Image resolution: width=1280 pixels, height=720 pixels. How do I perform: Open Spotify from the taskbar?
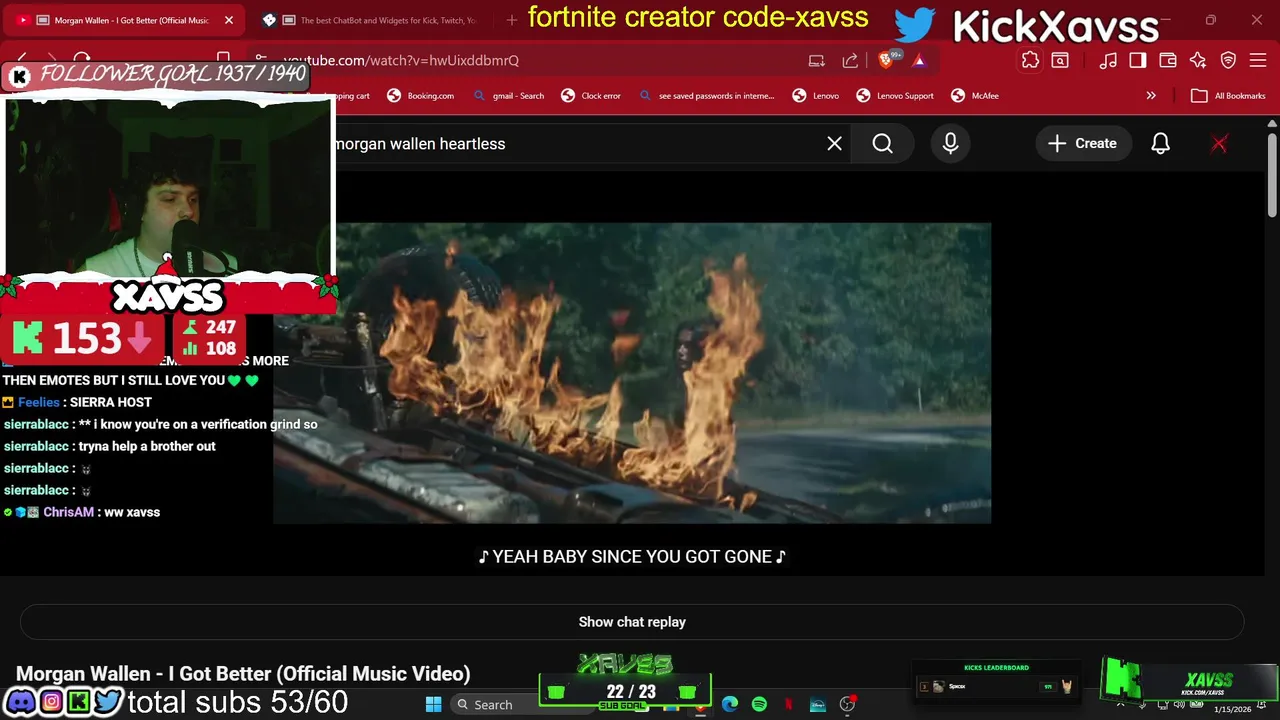759,704
